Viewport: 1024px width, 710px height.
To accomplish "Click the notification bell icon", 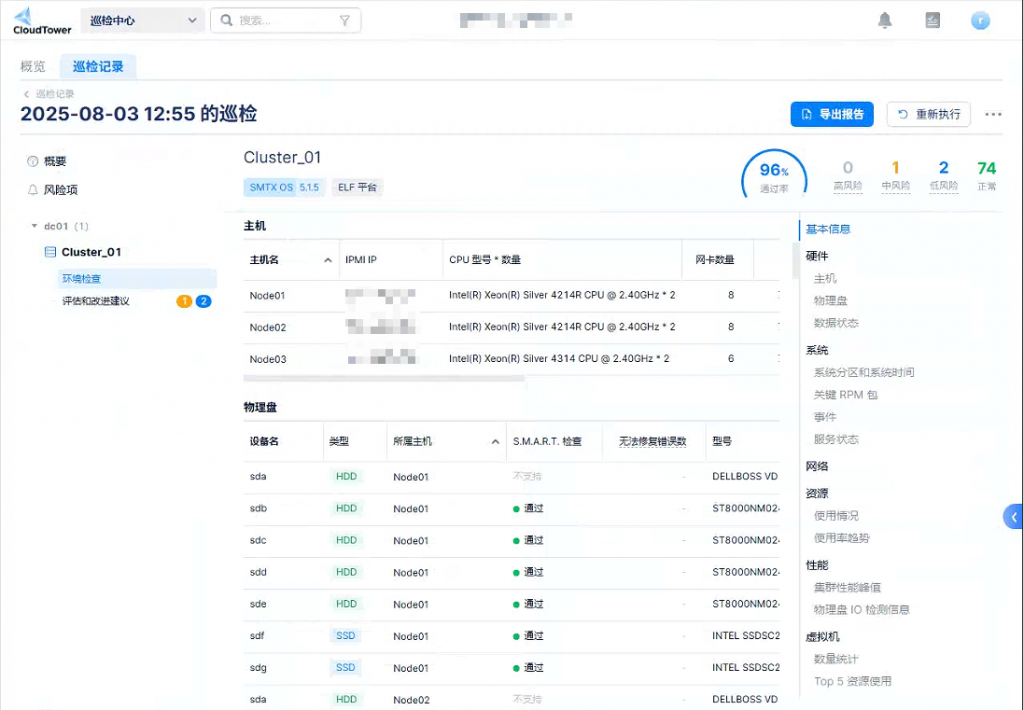I will pos(885,21).
